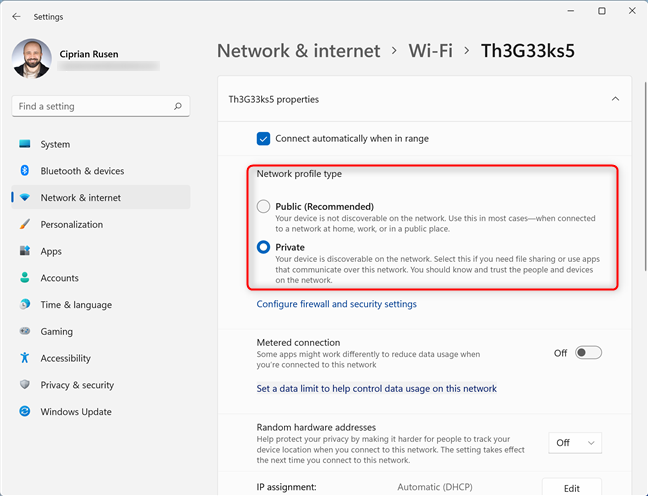
Task: Click Set a data limit link
Action: click(x=376, y=388)
